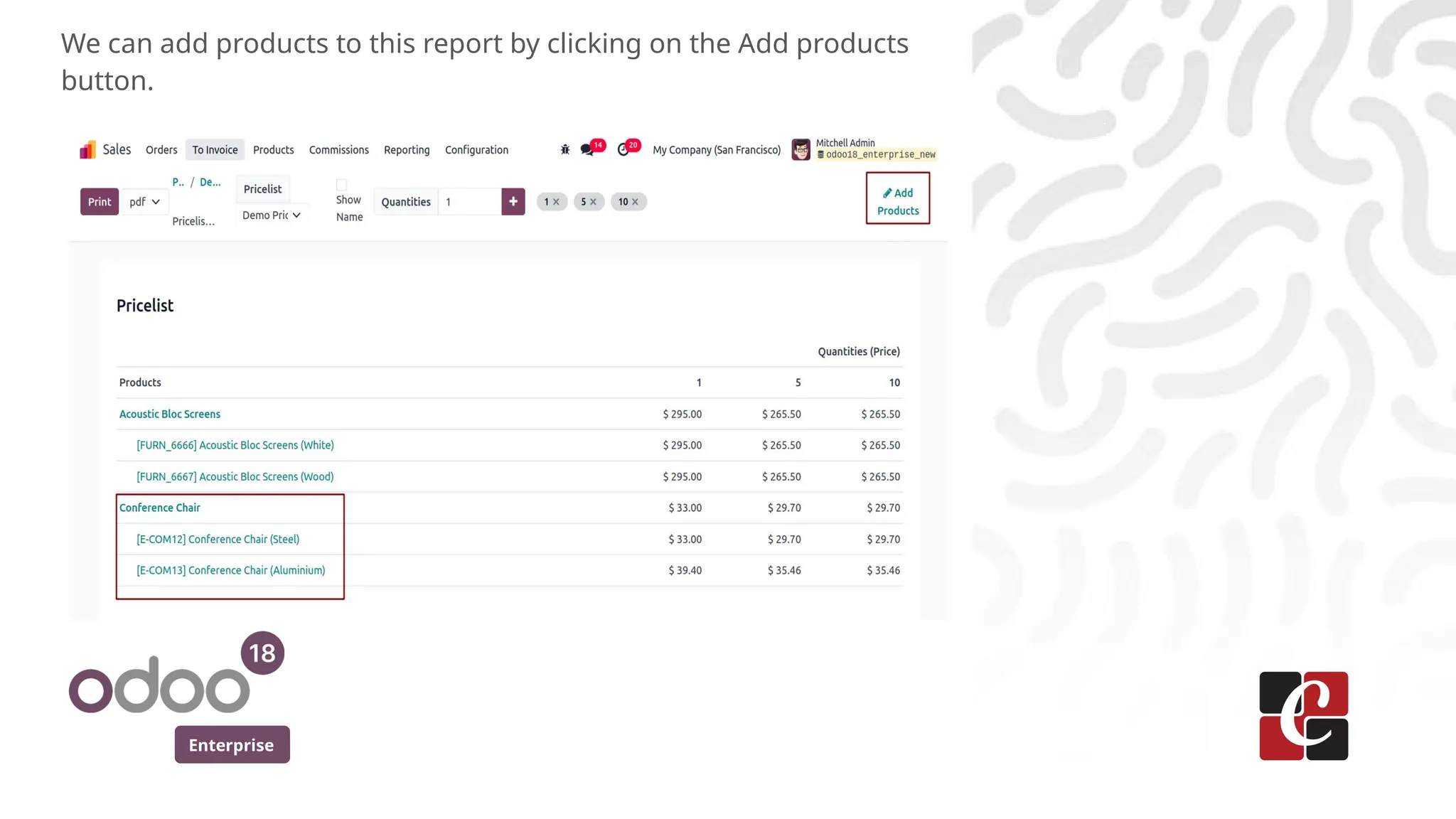Open the Products menu

coord(274,150)
